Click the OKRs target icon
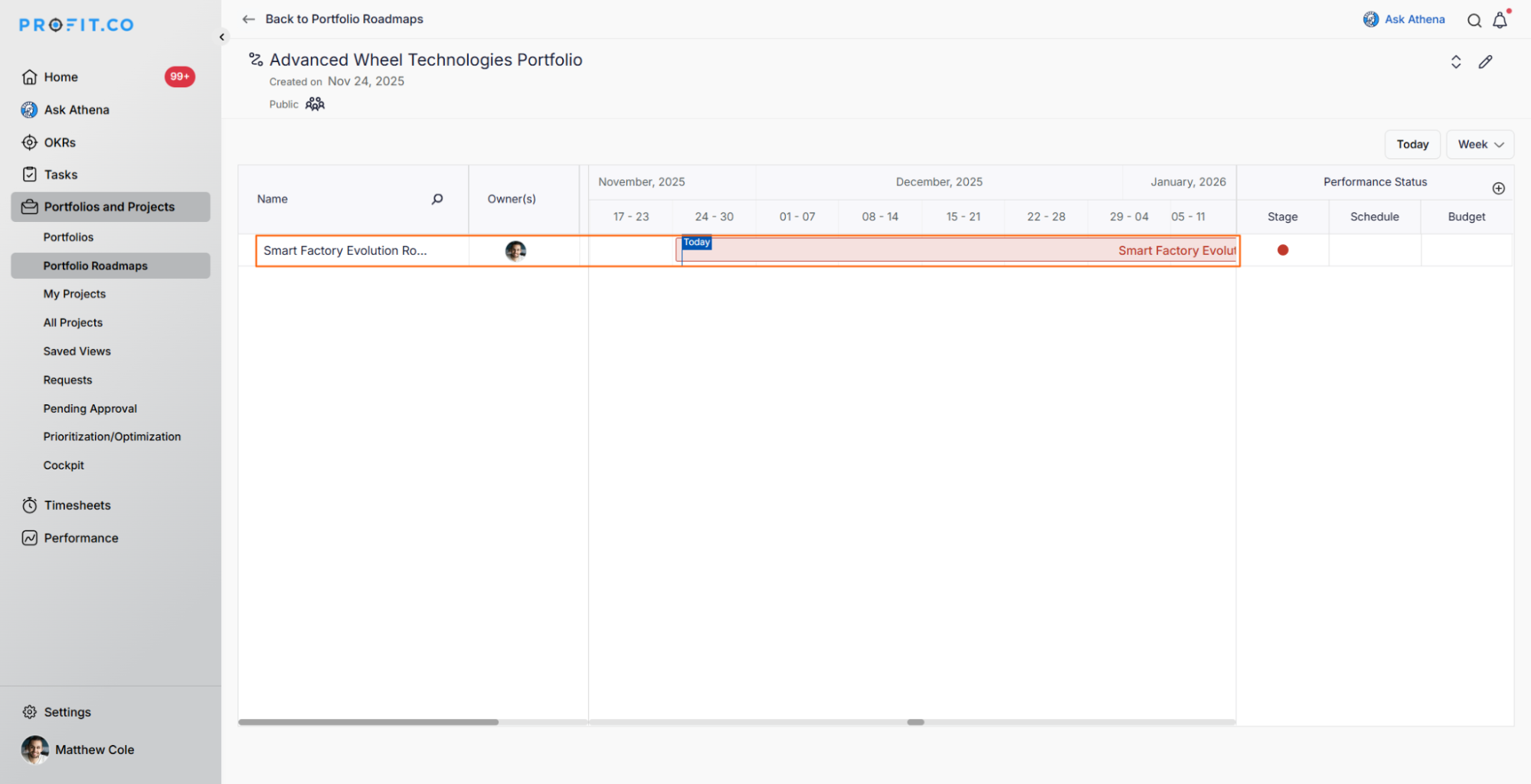Viewport: 1531px width, 784px height. (29, 142)
